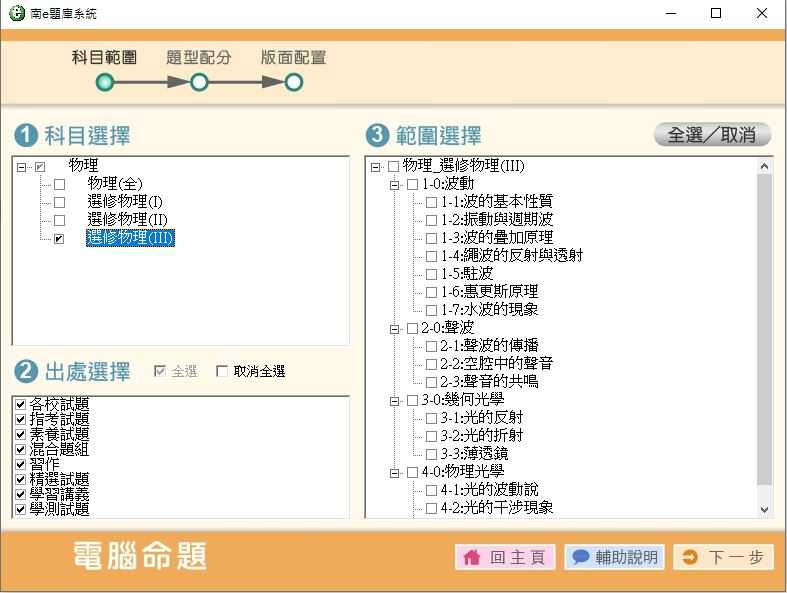Check 4-2:光的干涉現象 checkbox

(x=431, y=508)
